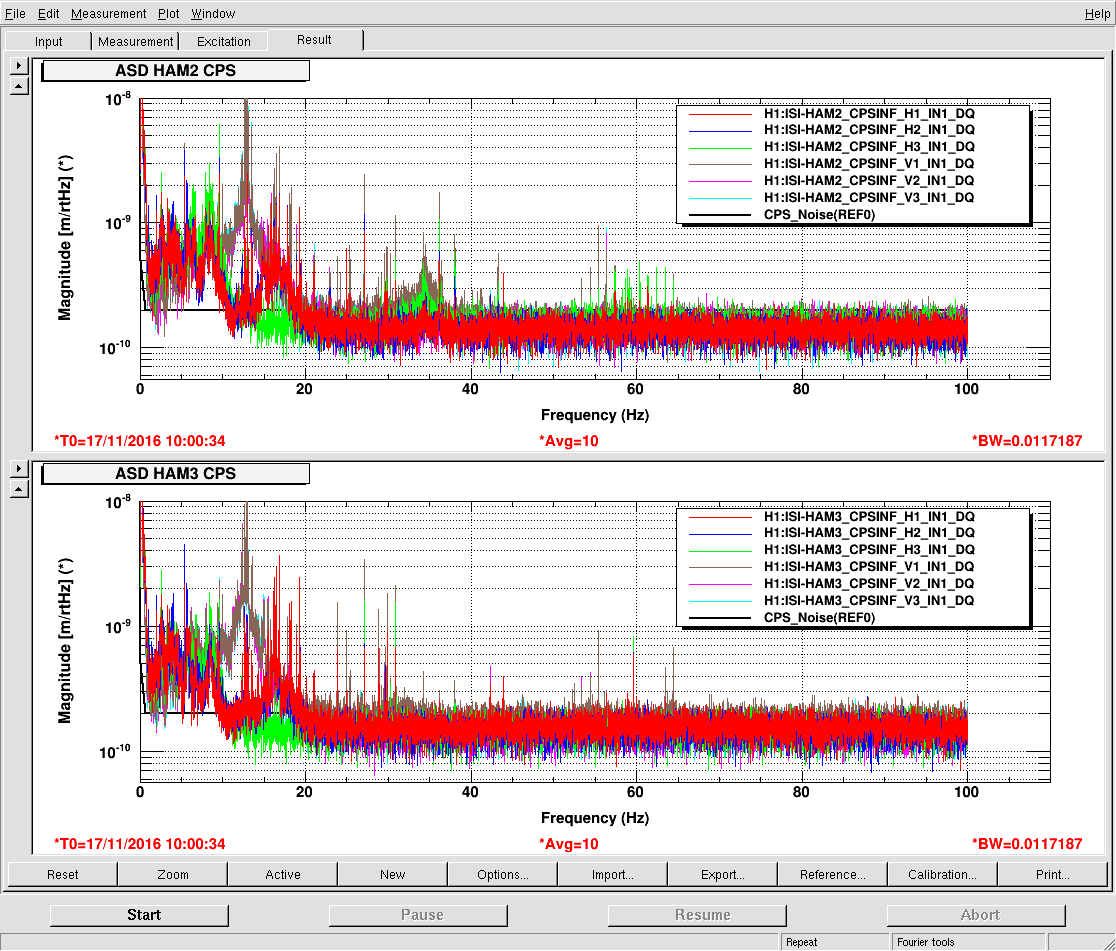Open the Help menu
1116x951 pixels.
coord(1097,14)
